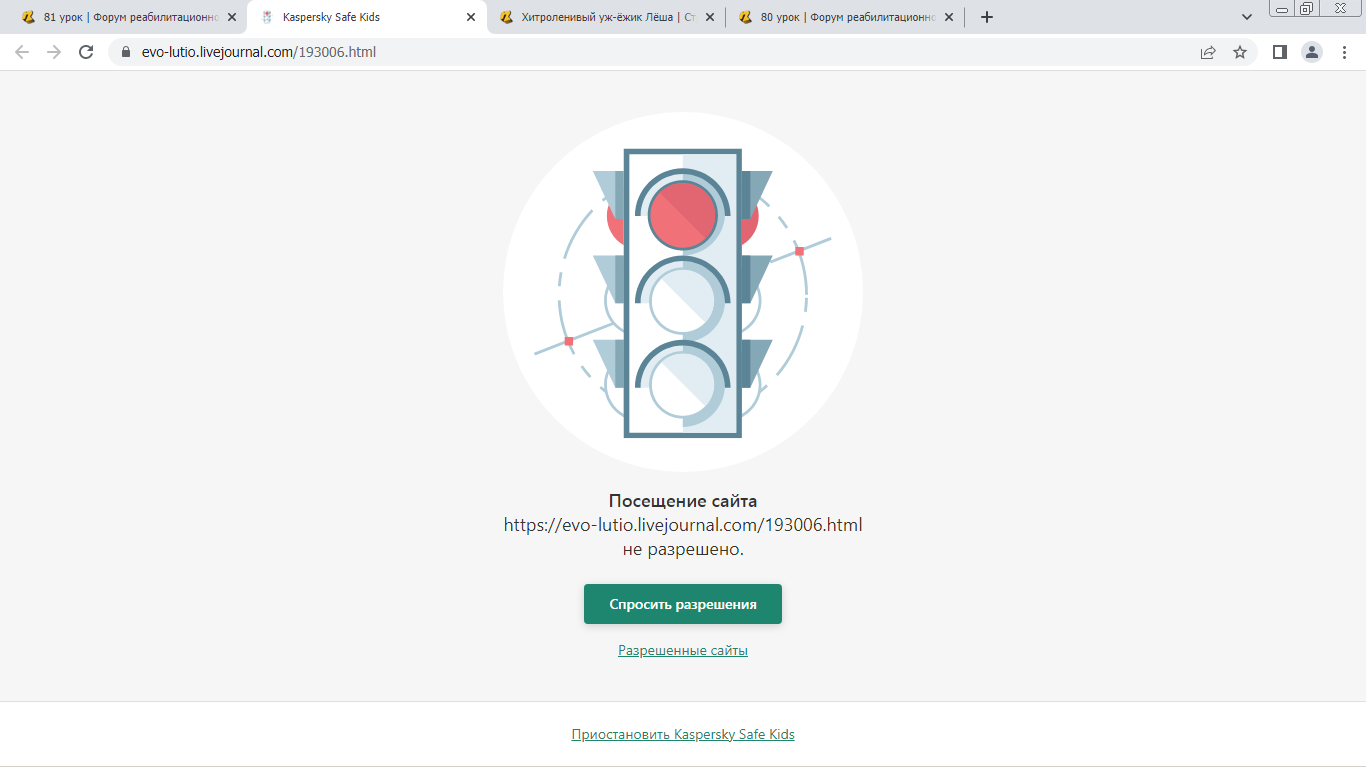The height and width of the screenshot is (768, 1366).
Task: Expand the tab search dropdown arrow
Action: (x=1247, y=17)
